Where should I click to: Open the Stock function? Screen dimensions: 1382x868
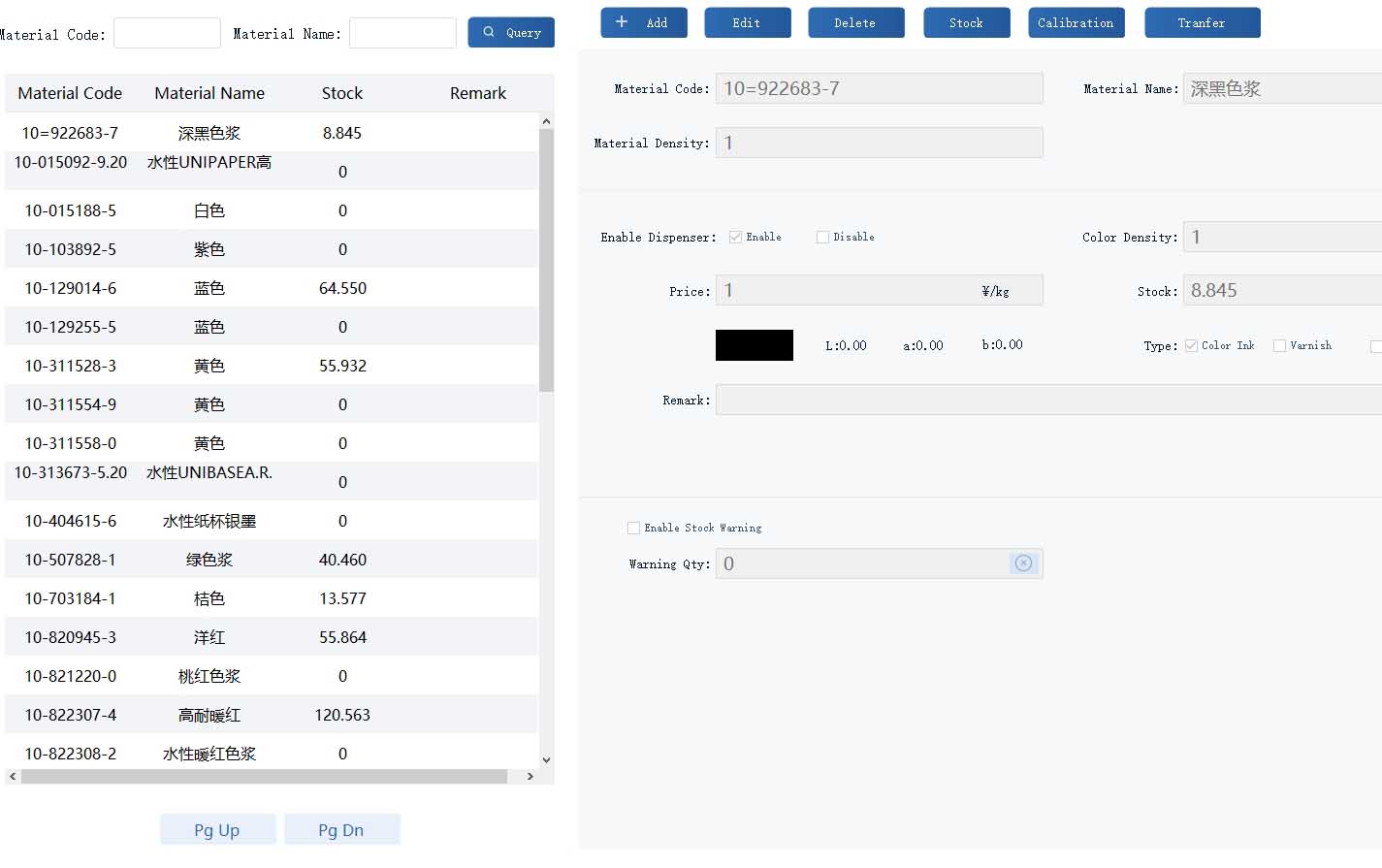coord(967,22)
